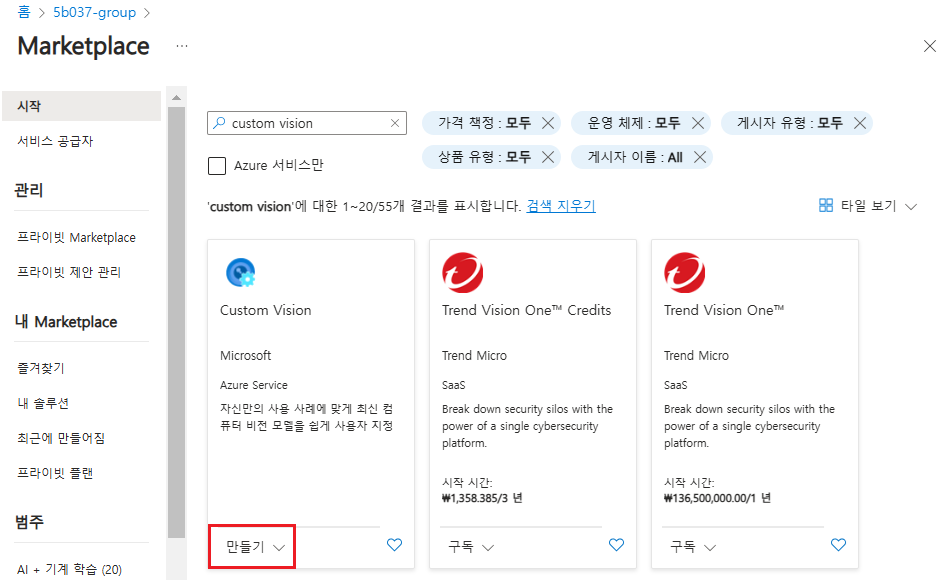Open the 타일 보기 view dropdown

(x=911, y=206)
